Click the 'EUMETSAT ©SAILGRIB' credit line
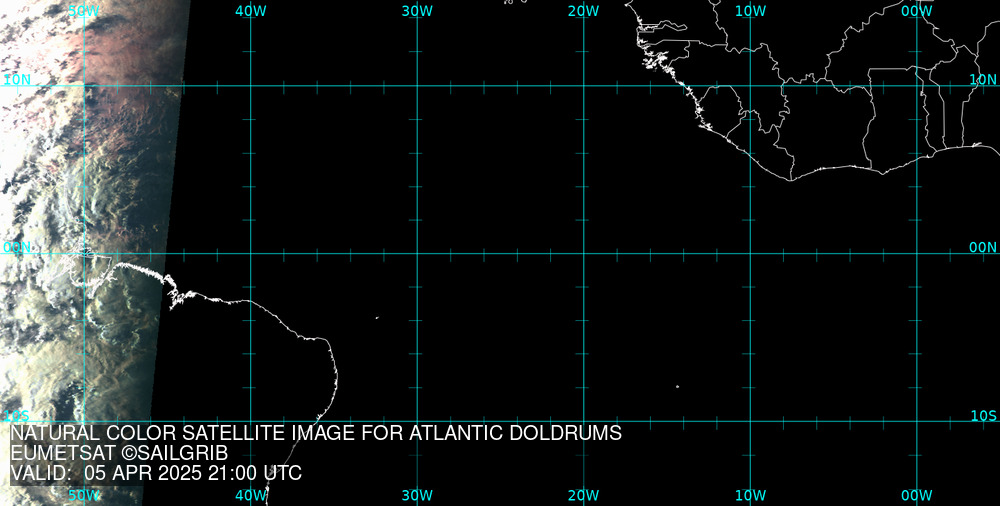Screen dimensions: 1000x506 (x=119, y=454)
